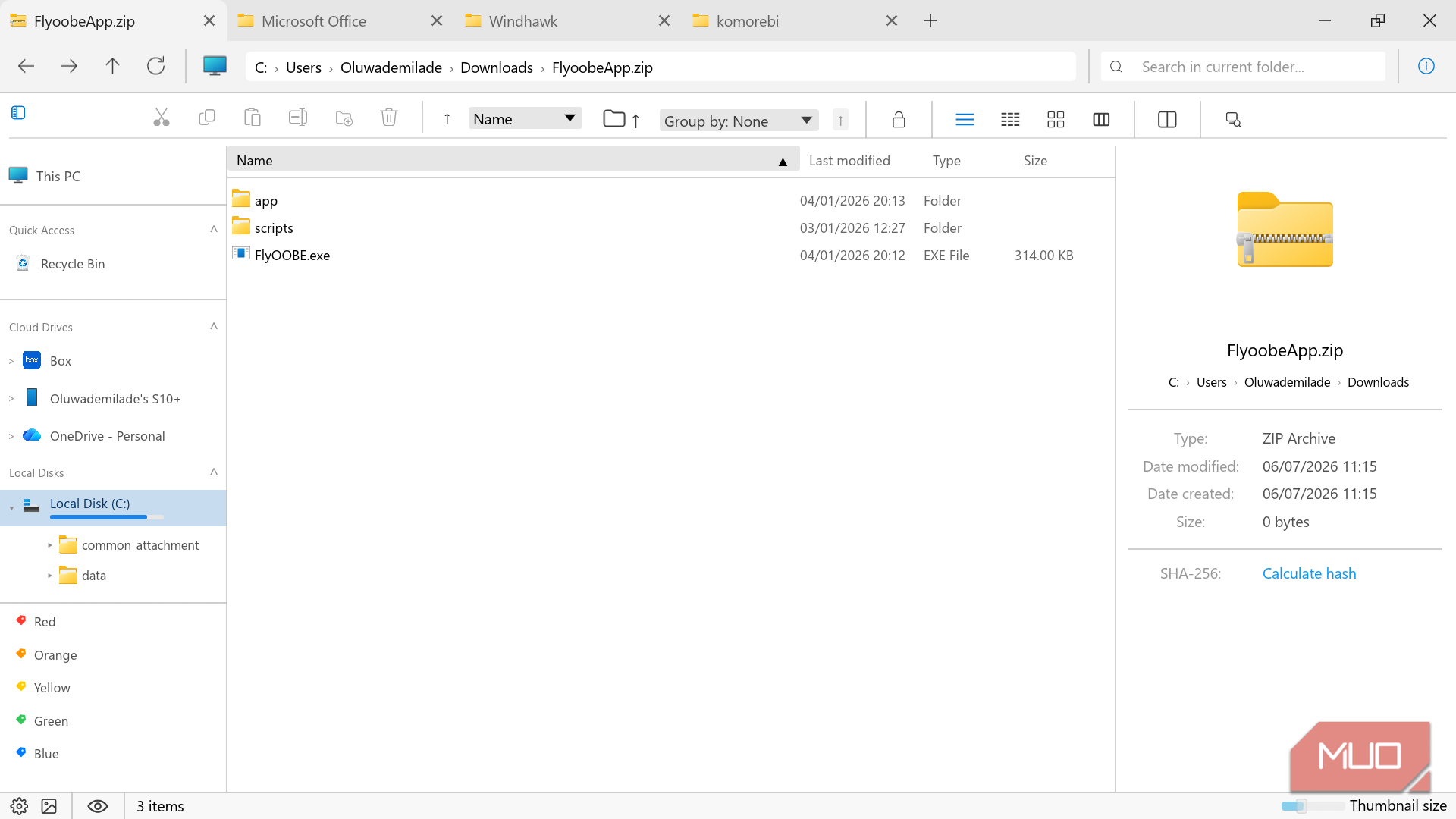Switch to grid thumbnails view icon
The image size is (1456, 819).
click(1056, 119)
